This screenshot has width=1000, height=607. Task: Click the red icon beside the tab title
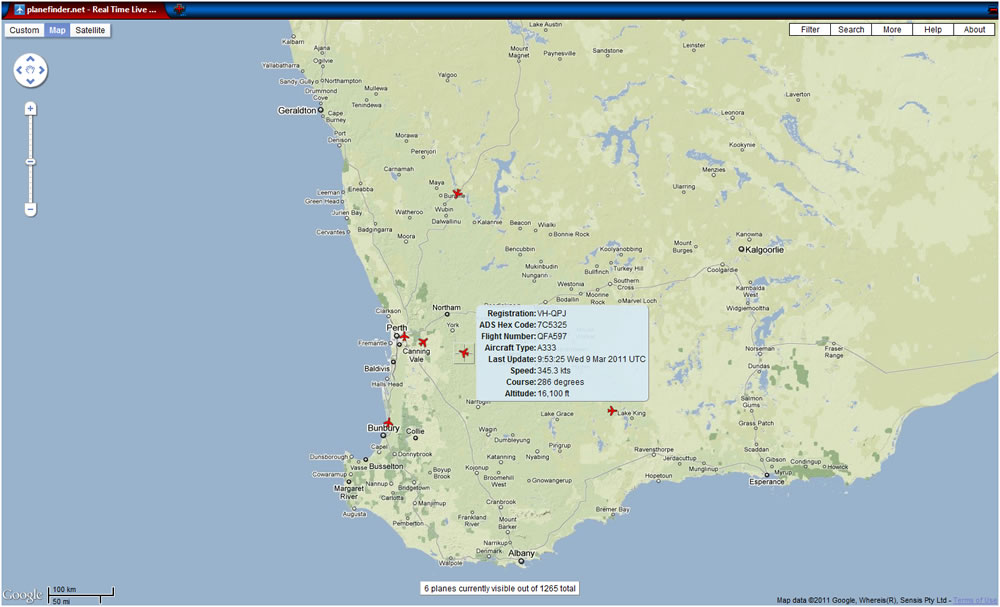pyautogui.click(x=180, y=9)
